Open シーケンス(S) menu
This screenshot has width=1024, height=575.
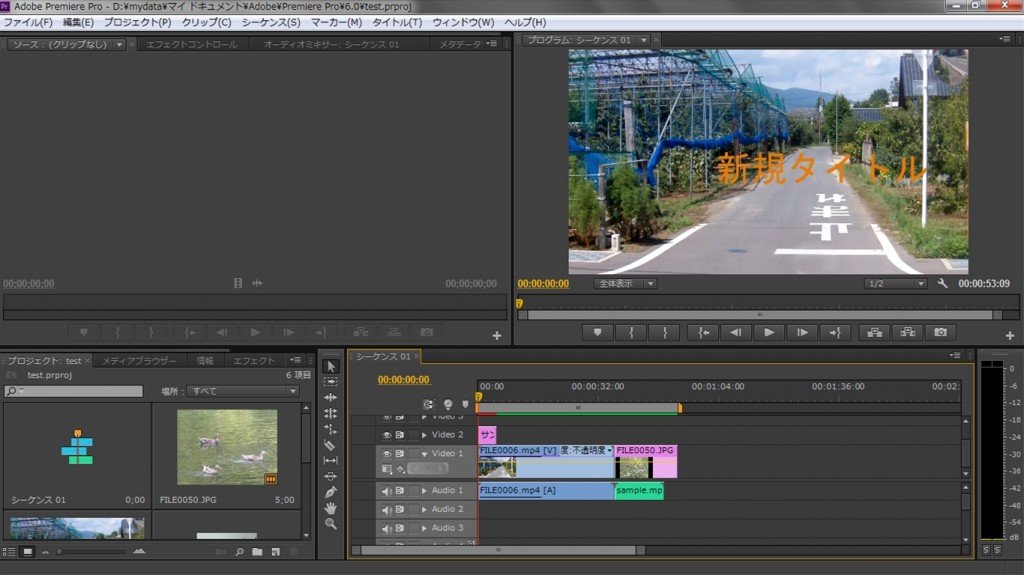271,22
